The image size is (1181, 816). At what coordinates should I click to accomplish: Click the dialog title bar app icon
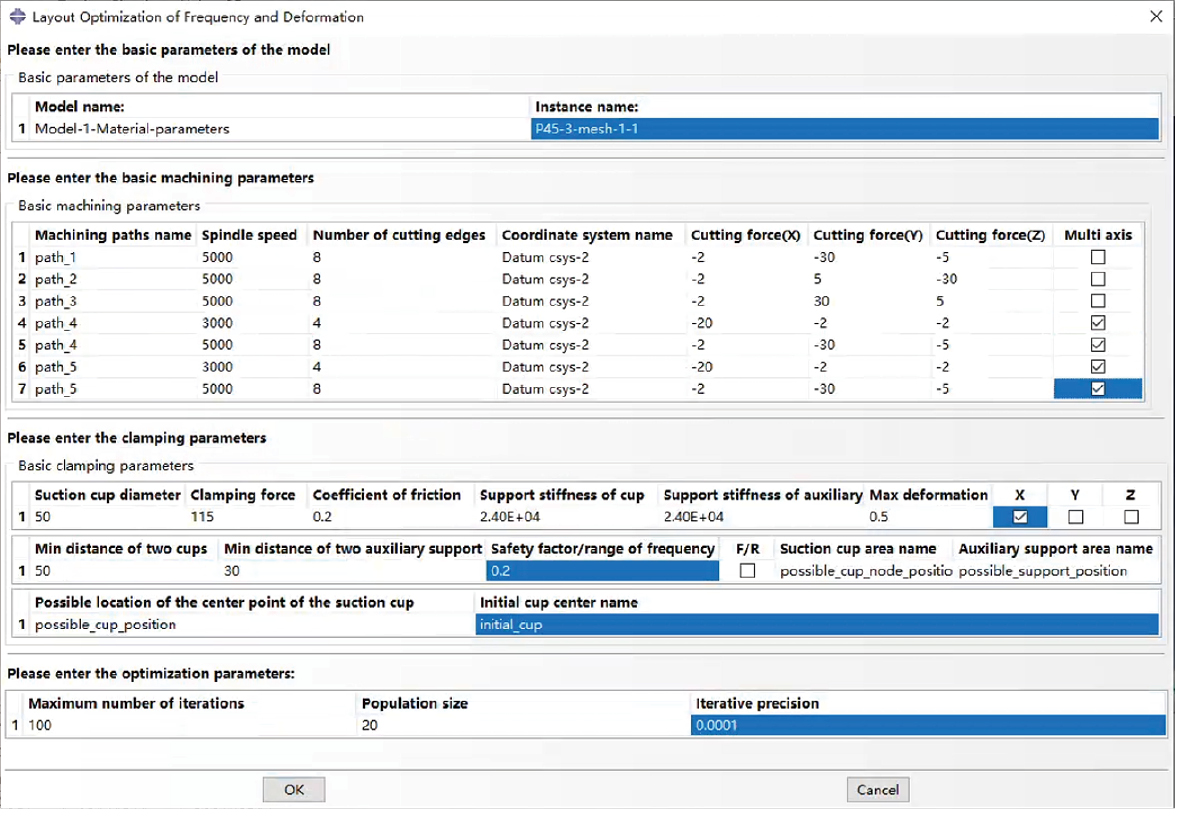tap(17, 17)
